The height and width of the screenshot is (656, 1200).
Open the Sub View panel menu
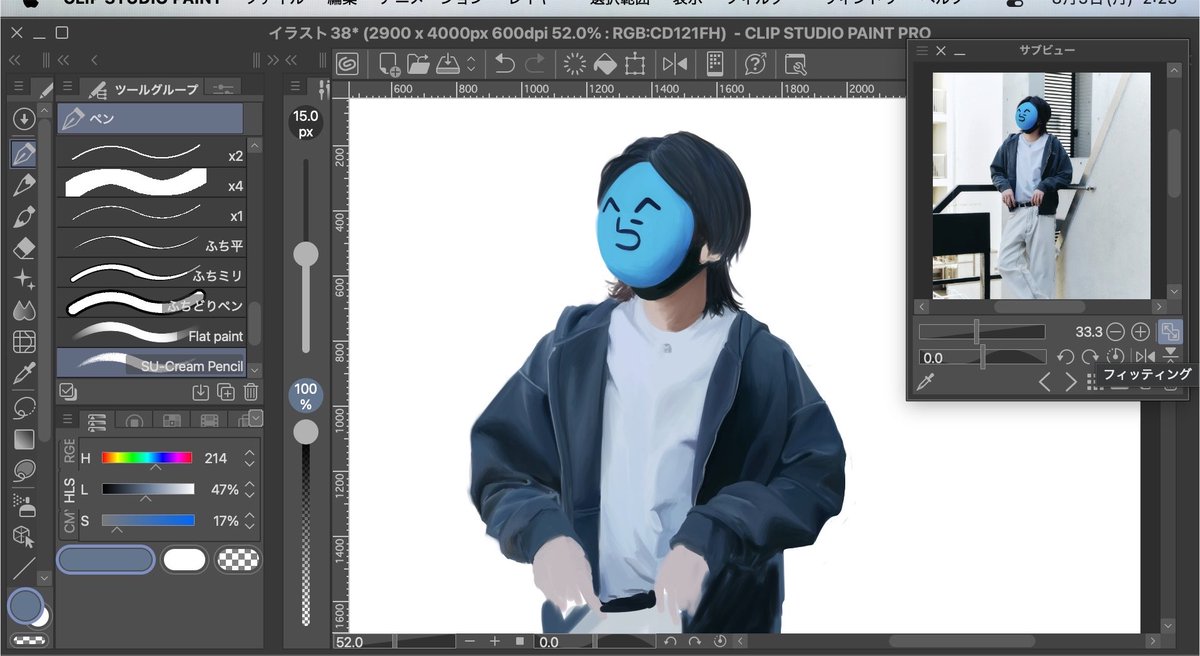point(923,50)
